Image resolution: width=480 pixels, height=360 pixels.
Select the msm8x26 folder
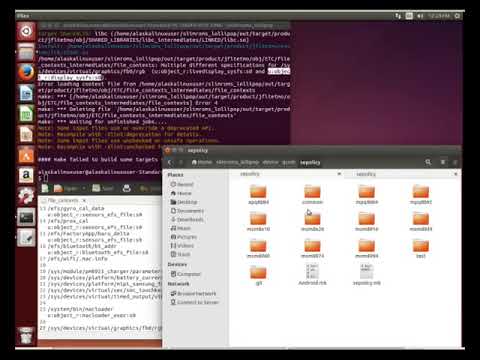tap(312, 221)
